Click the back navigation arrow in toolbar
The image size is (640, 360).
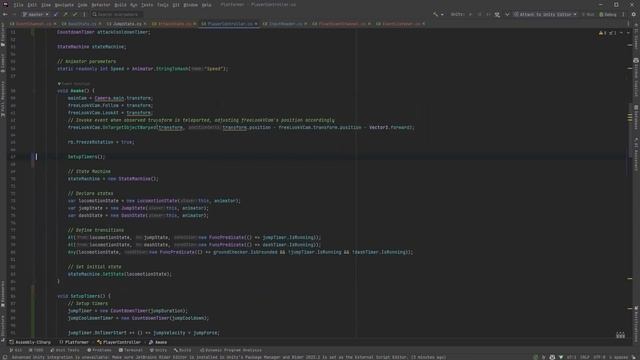click(x=5, y=14)
